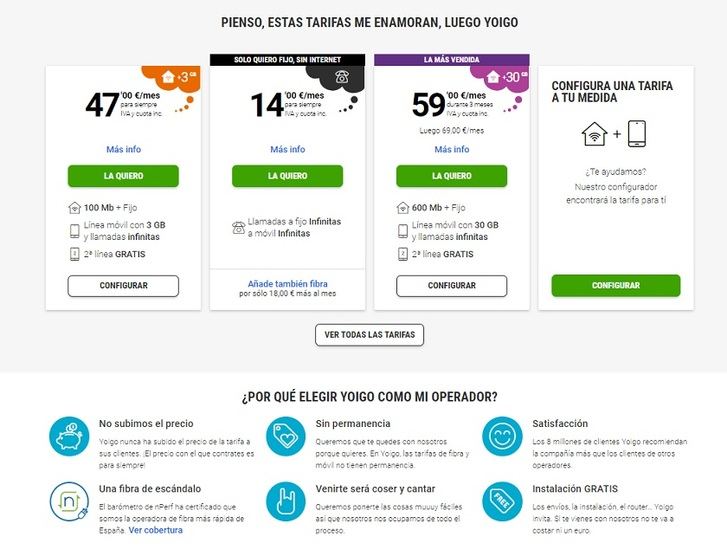The image size is (727, 556).
Task: Click the heart tag 'Sin permanencia' icon
Action: pyautogui.click(x=285, y=437)
